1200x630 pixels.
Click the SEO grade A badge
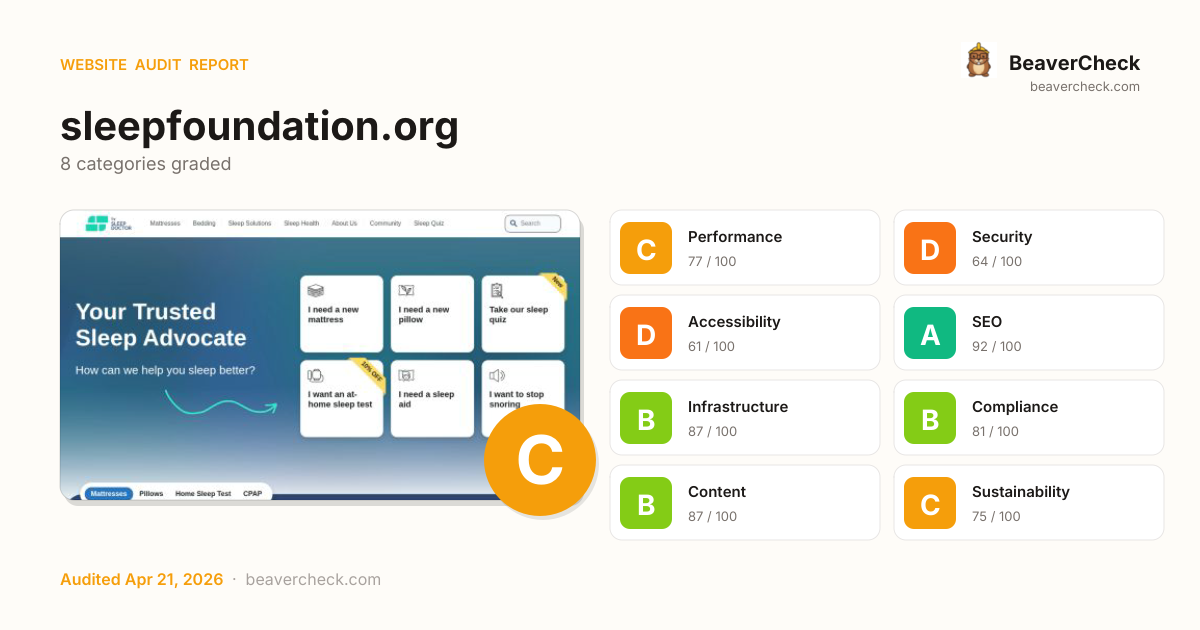(x=930, y=333)
